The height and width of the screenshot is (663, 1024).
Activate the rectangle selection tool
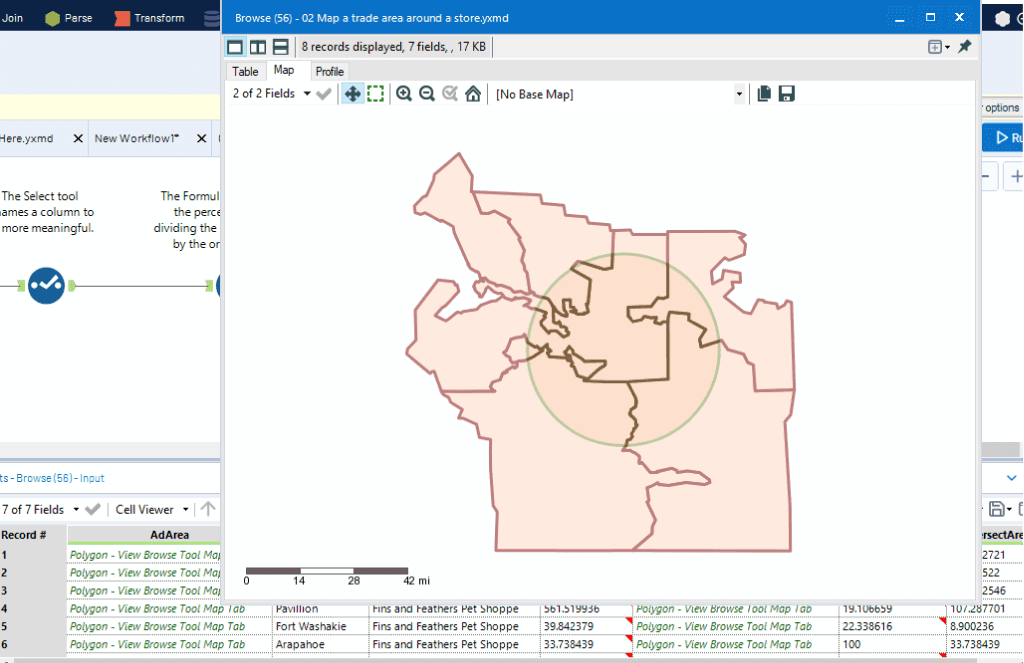(375, 94)
